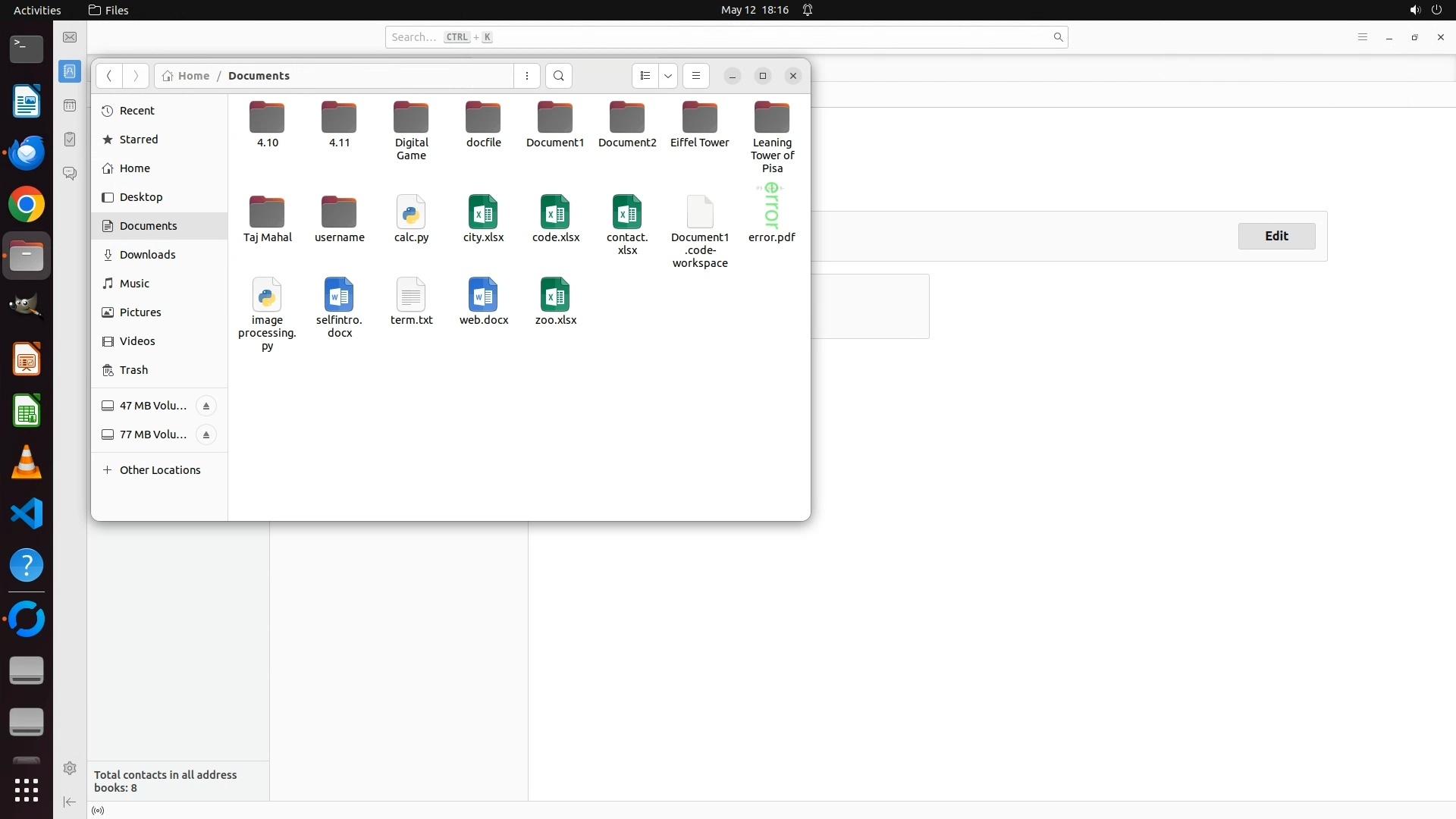Click the Edit button

(1276, 236)
